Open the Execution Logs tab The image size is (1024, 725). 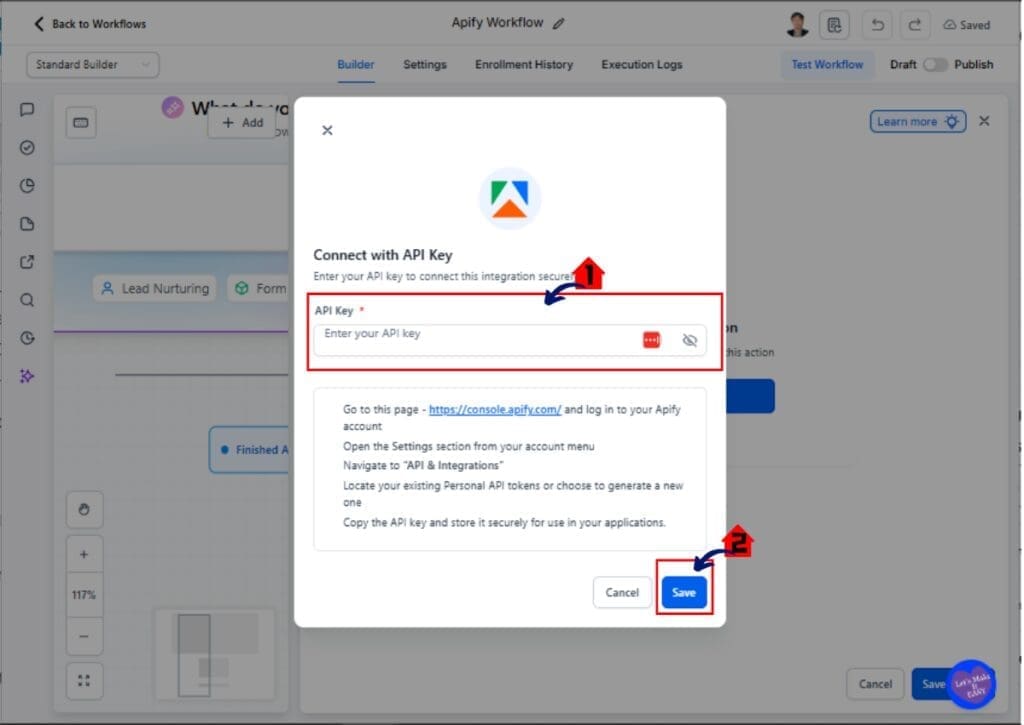pyautogui.click(x=641, y=65)
